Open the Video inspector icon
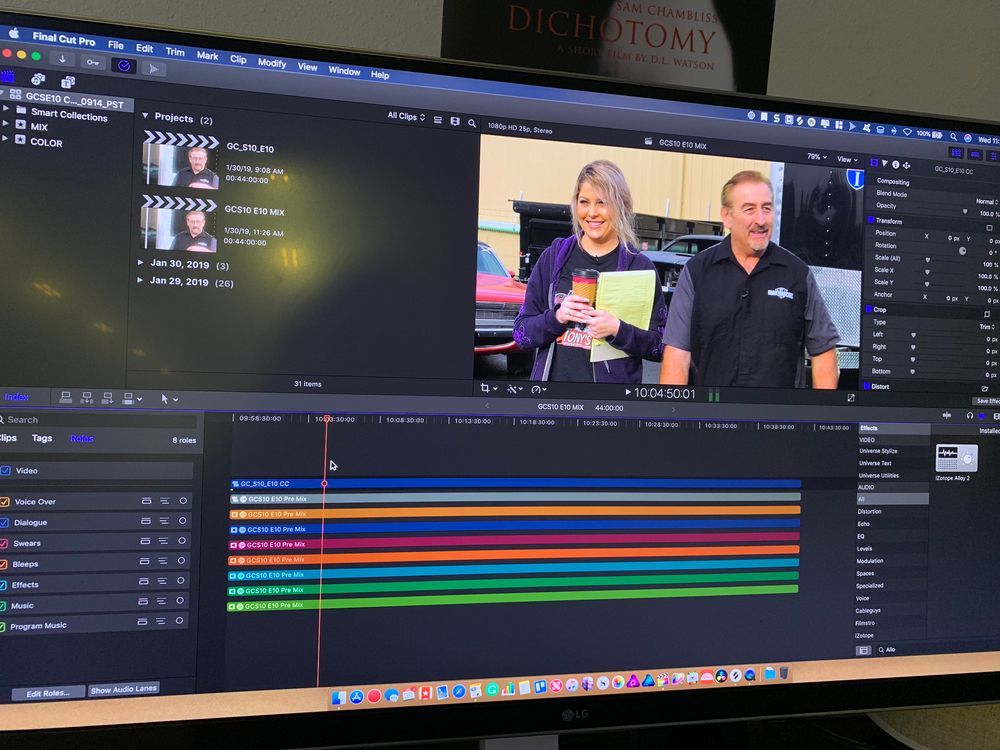The height and width of the screenshot is (750, 1000). (x=874, y=163)
